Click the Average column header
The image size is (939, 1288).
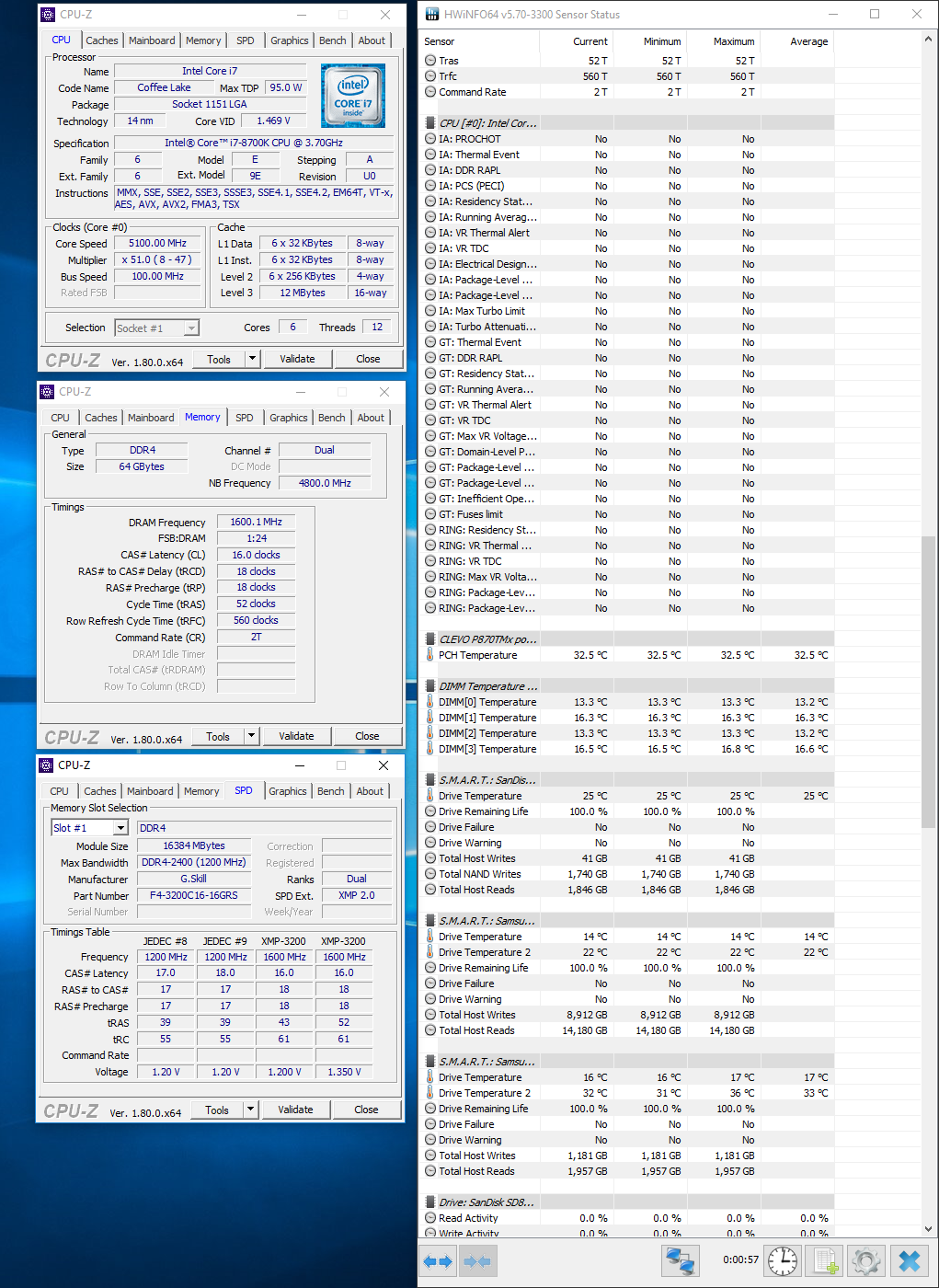[x=796, y=41]
